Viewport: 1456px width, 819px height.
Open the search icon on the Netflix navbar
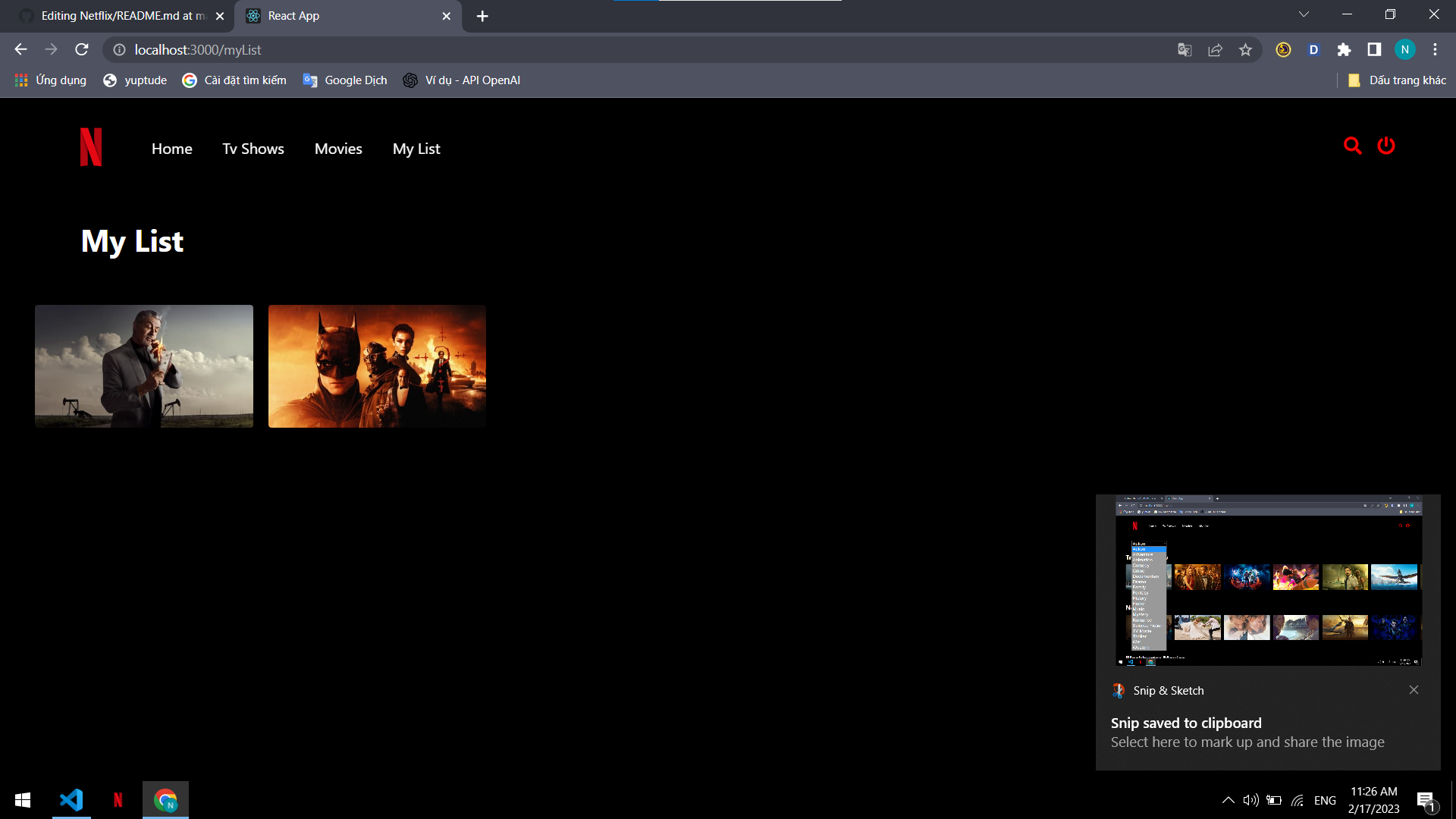[x=1353, y=146]
